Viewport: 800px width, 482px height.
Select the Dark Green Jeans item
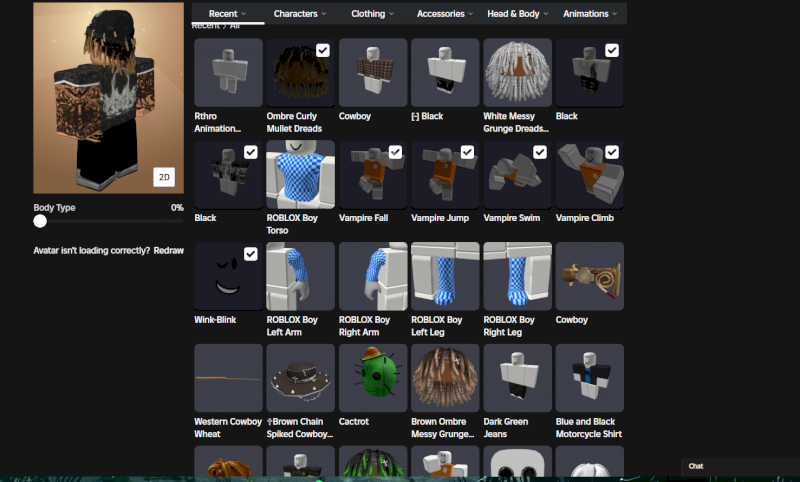pyautogui.click(x=517, y=378)
